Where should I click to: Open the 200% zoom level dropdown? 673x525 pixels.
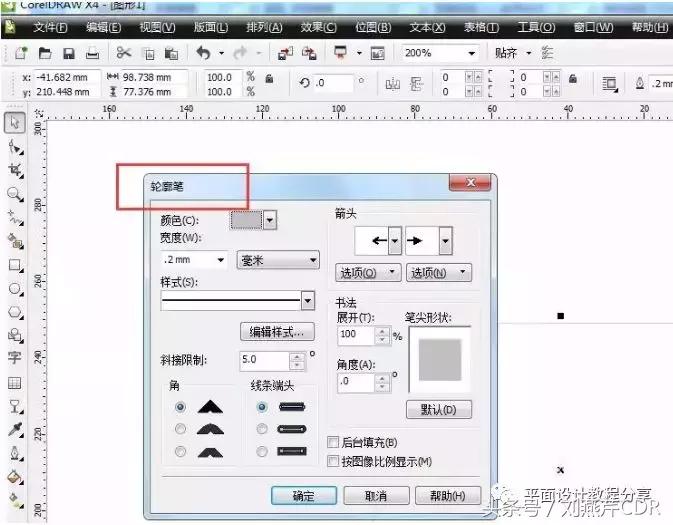471,53
